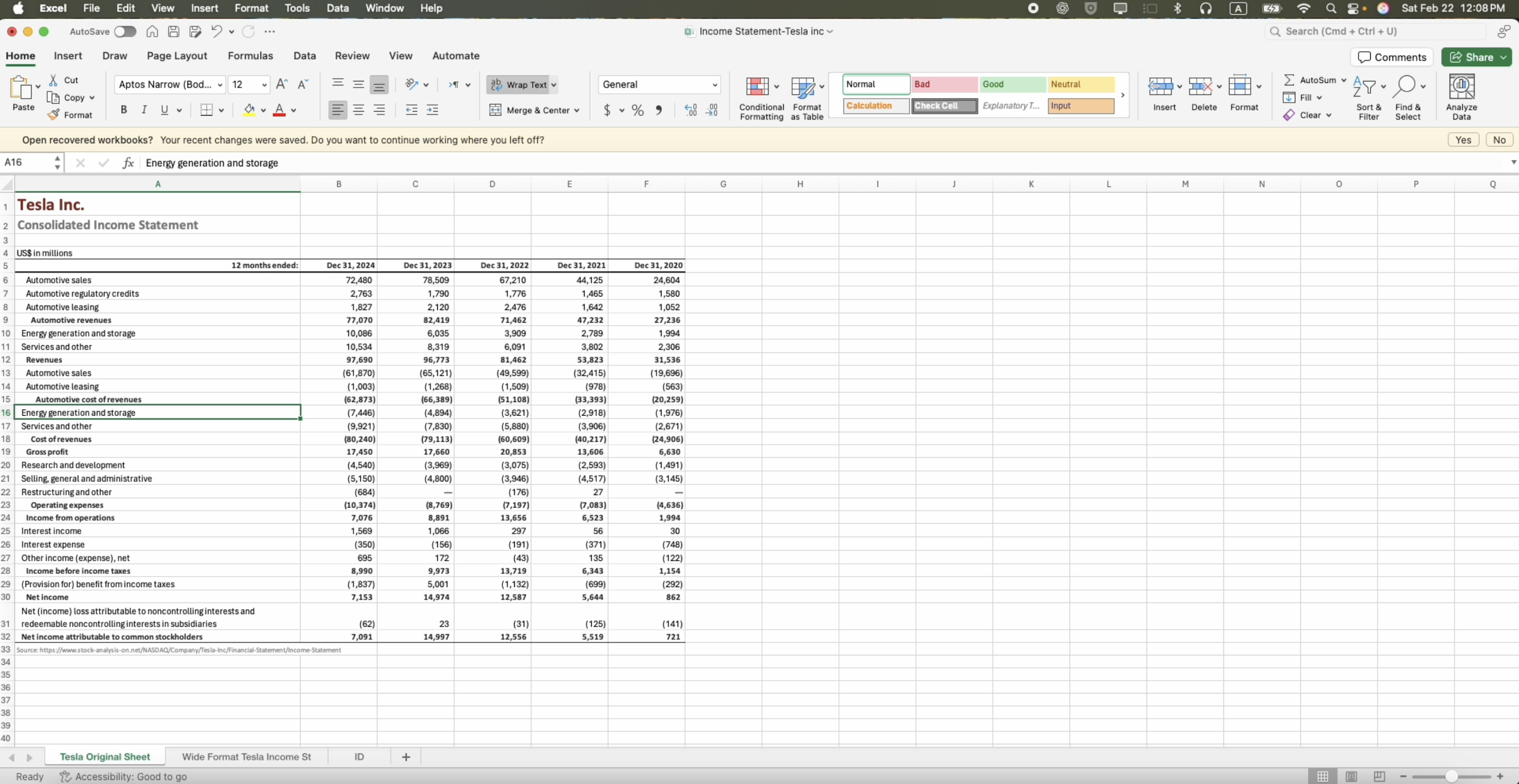This screenshot has width=1519, height=784.
Task: Click the Conditional Formatting icon
Action: click(x=757, y=86)
